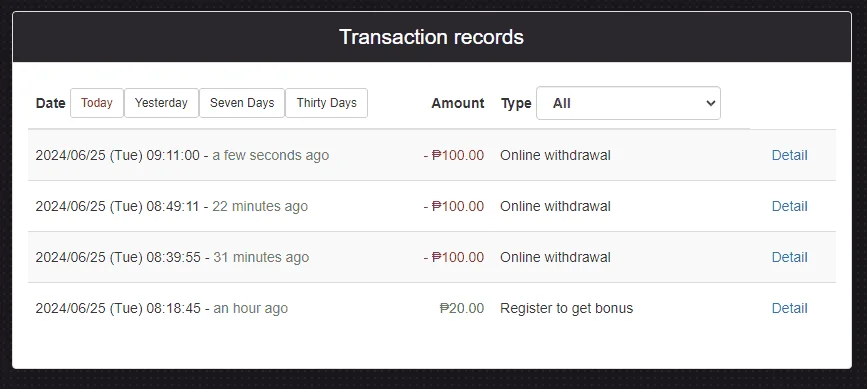View Detail for Register to get bonus
867x389 pixels.
[x=790, y=308]
